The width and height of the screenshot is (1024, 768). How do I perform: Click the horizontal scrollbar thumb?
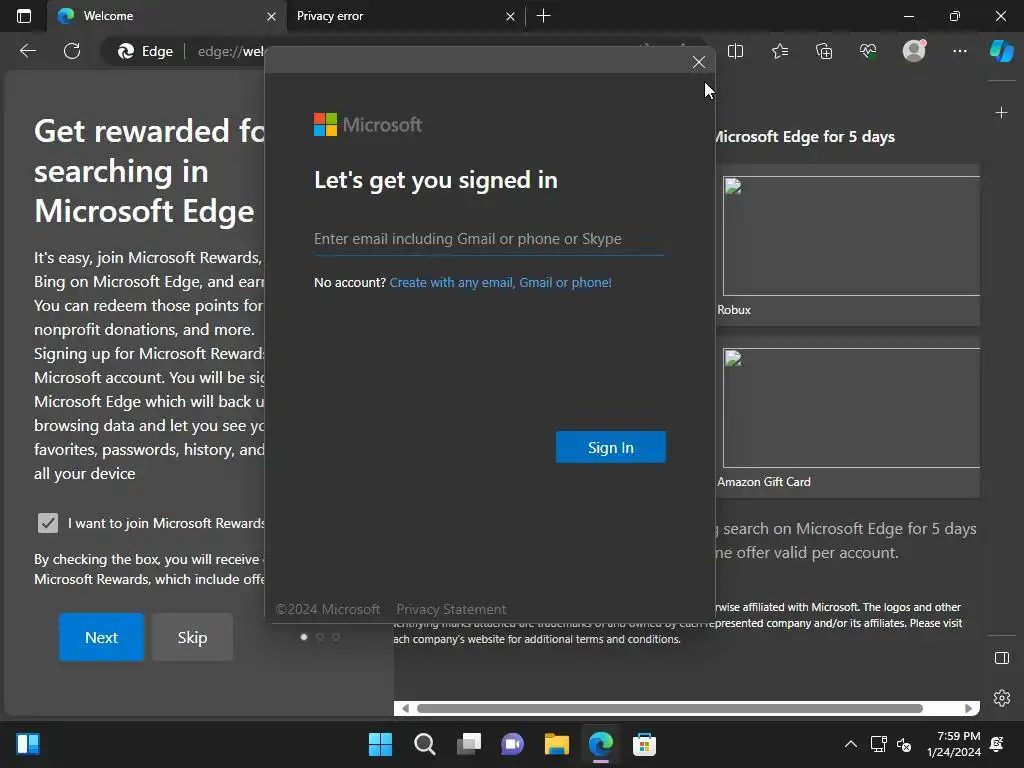click(669, 709)
